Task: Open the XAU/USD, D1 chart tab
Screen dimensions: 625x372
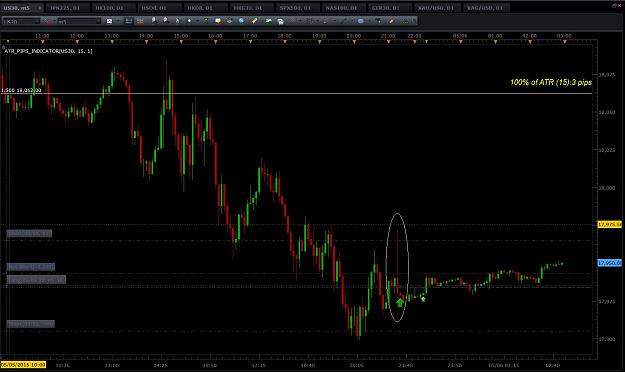Action: tap(436, 8)
